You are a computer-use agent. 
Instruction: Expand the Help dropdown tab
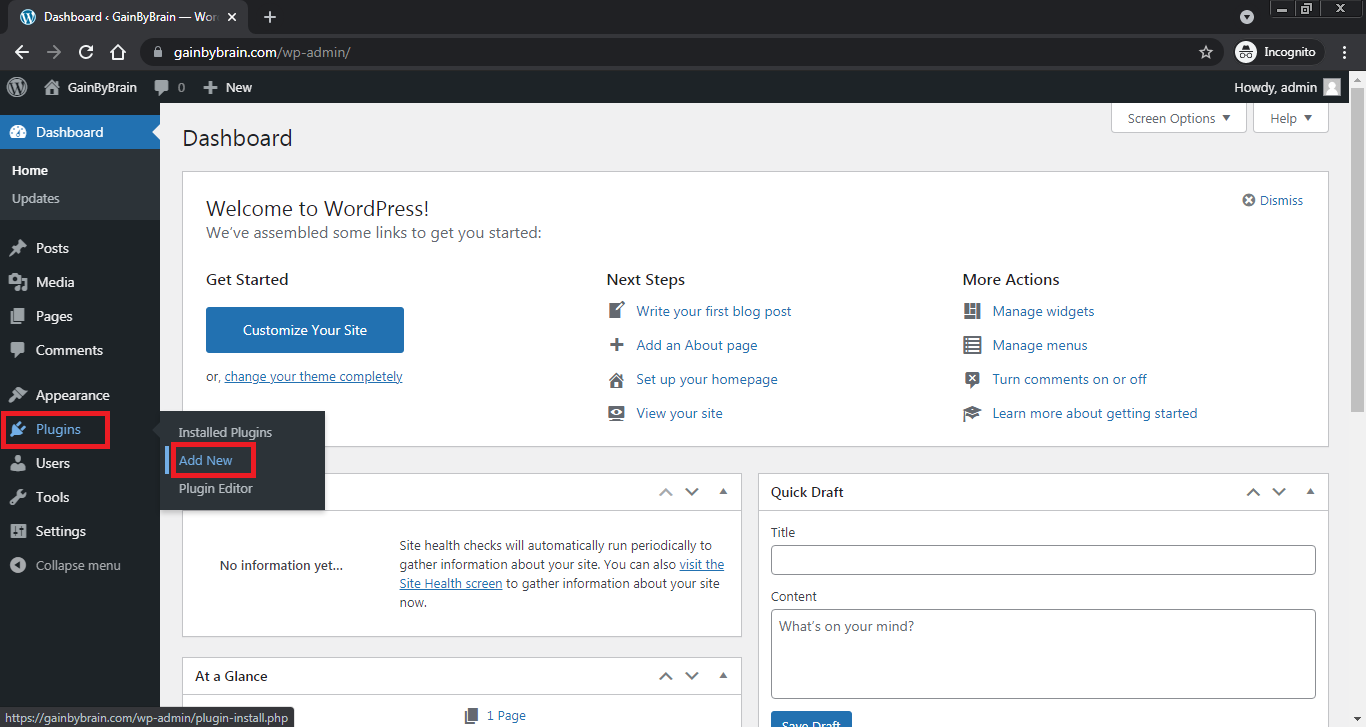pos(1291,118)
